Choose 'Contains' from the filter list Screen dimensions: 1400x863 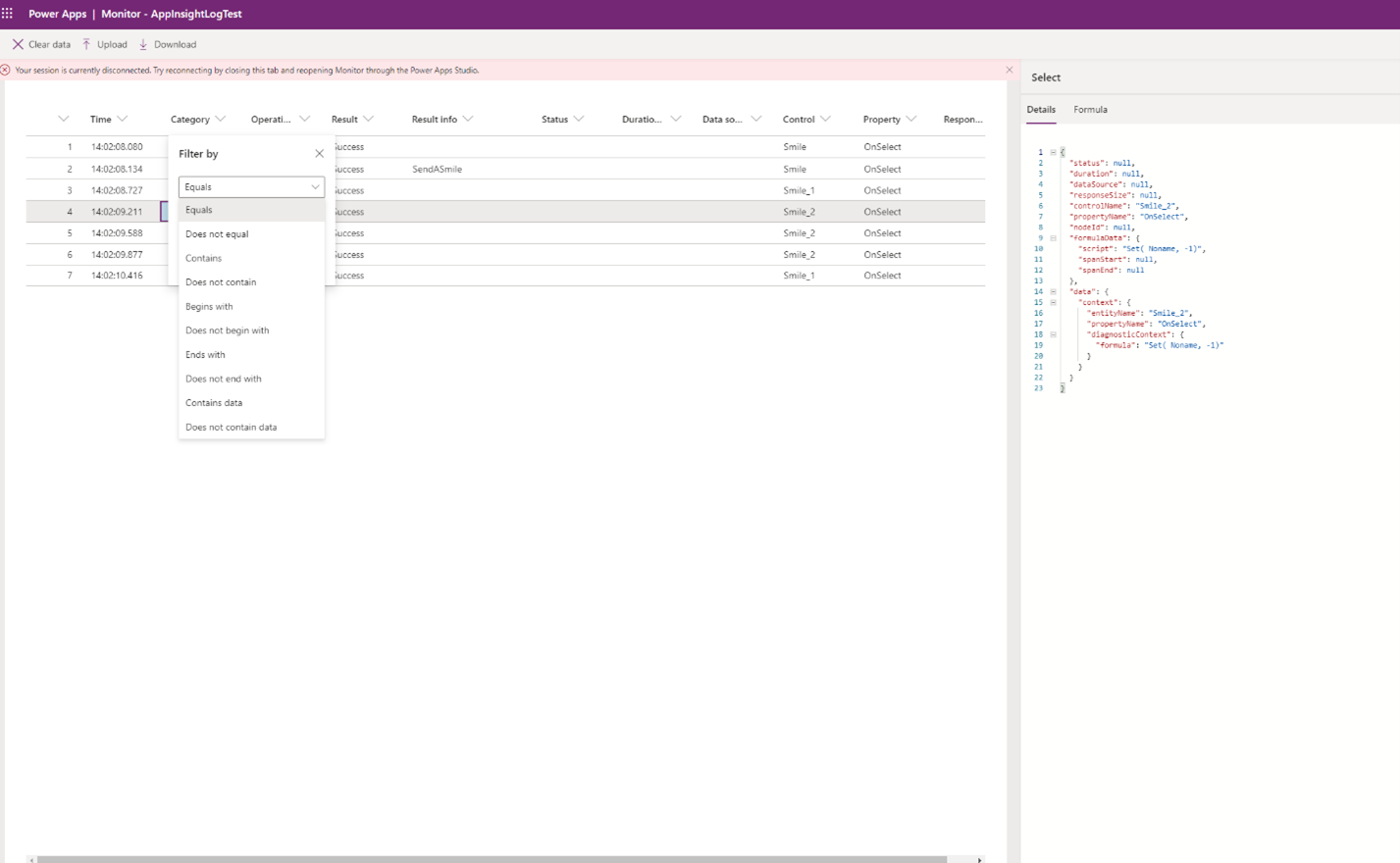tap(203, 258)
